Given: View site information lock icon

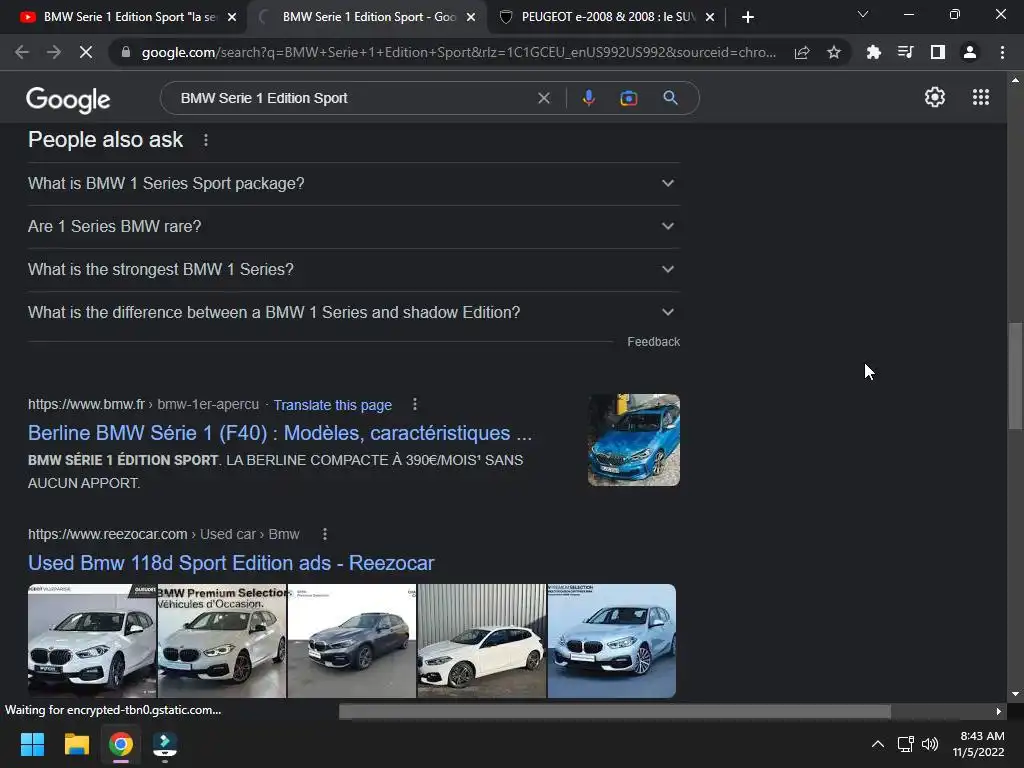Looking at the screenshot, I should [x=126, y=52].
